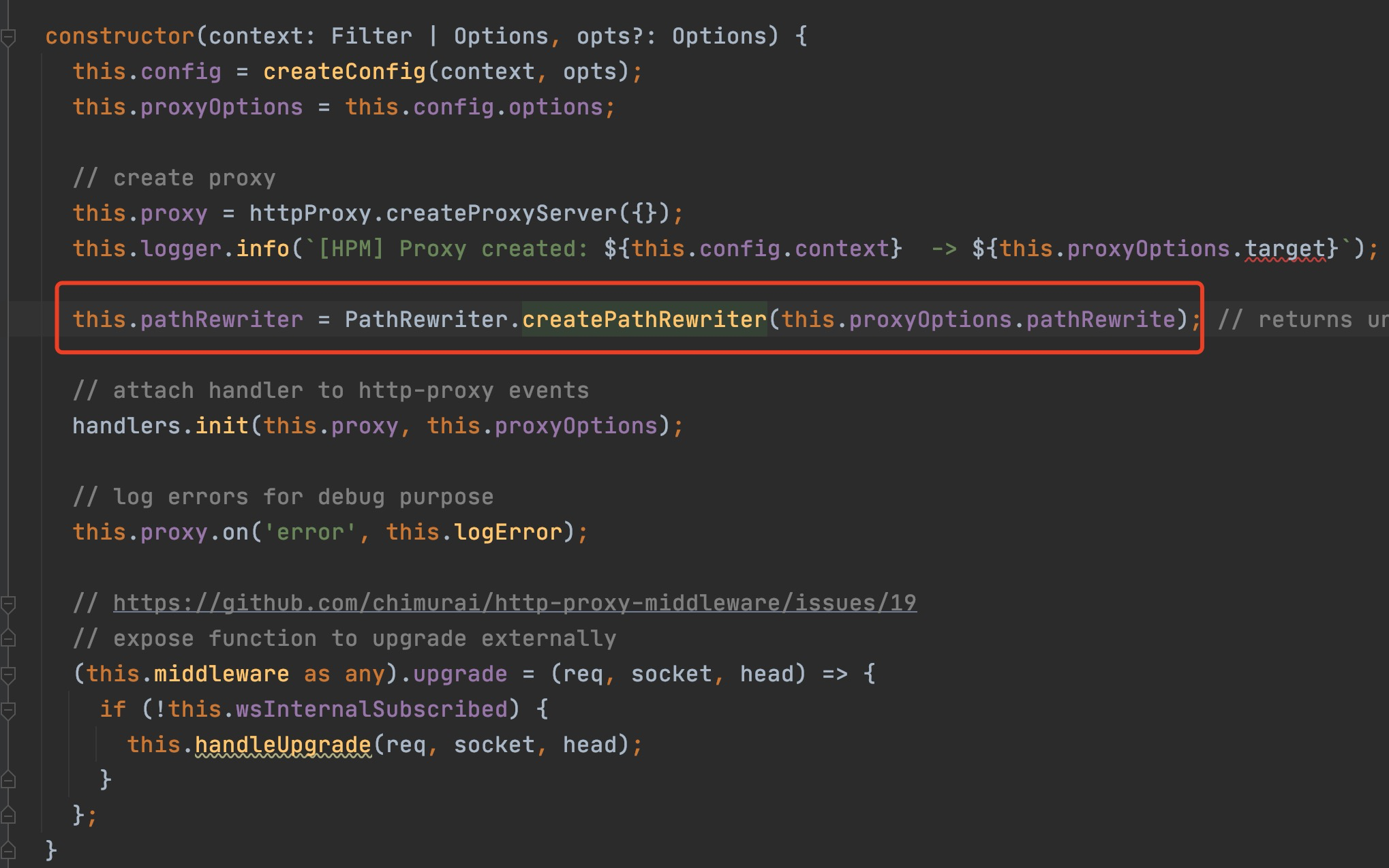Image resolution: width=1389 pixels, height=868 pixels.
Task: Click the 'pathRewrite' option argument
Action: pos(1101,320)
